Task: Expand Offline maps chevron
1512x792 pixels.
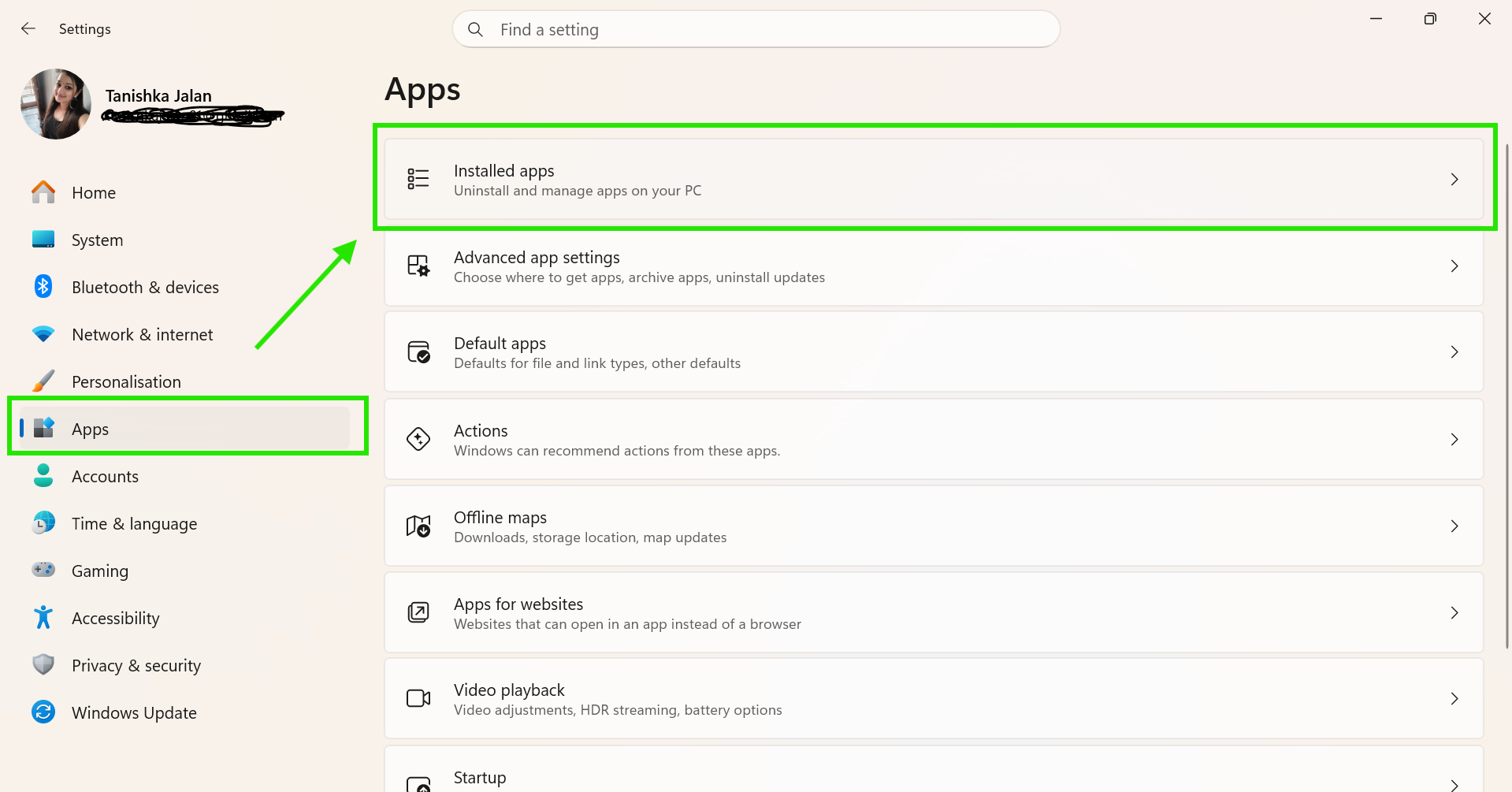Action: click(x=1454, y=526)
